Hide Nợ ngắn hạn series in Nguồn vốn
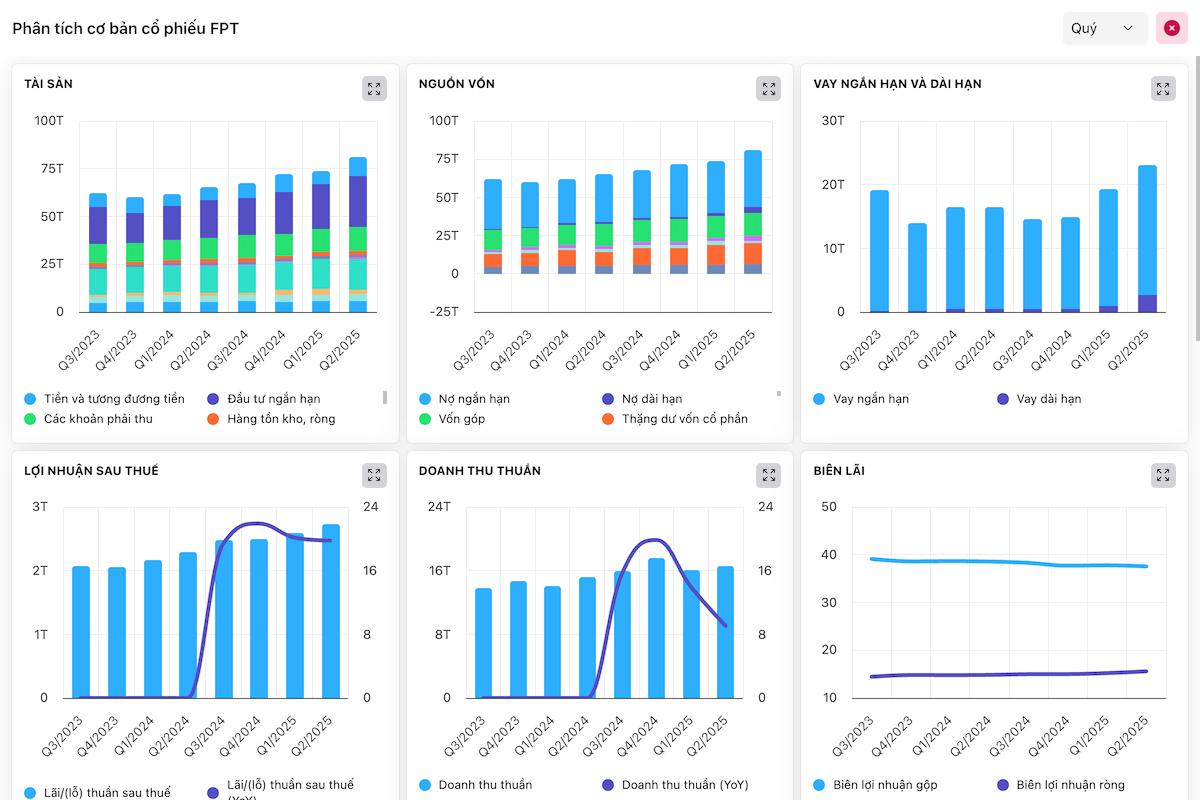Viewport: 1200px width, 800px height. pos(474,399)
